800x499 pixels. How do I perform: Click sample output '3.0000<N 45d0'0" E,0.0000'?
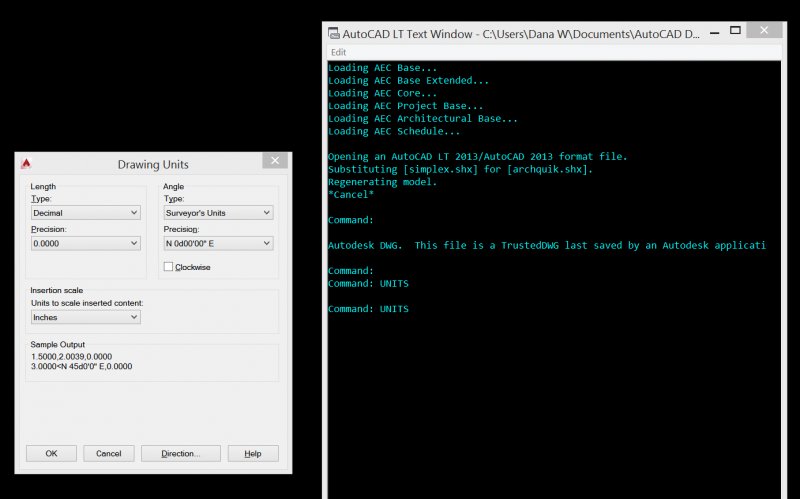click(82, 366)
